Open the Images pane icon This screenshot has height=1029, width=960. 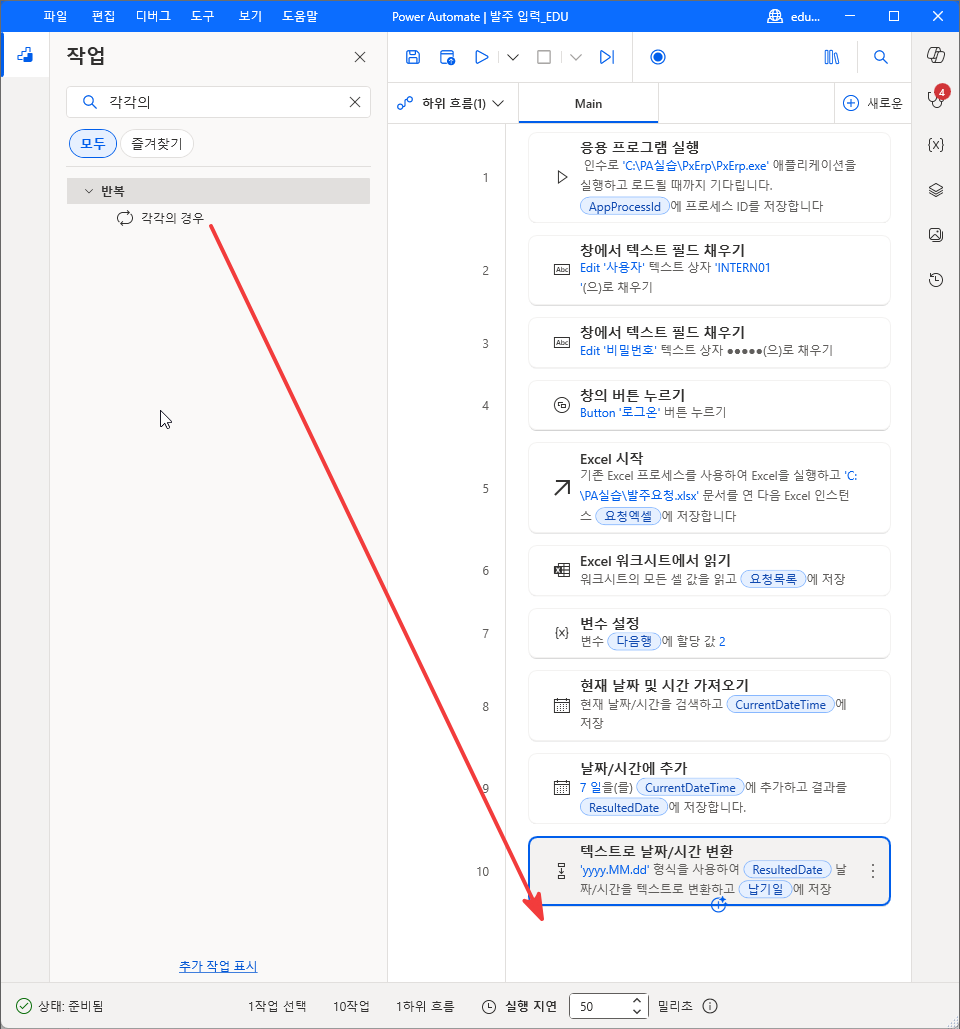click(x=936, y=234)
